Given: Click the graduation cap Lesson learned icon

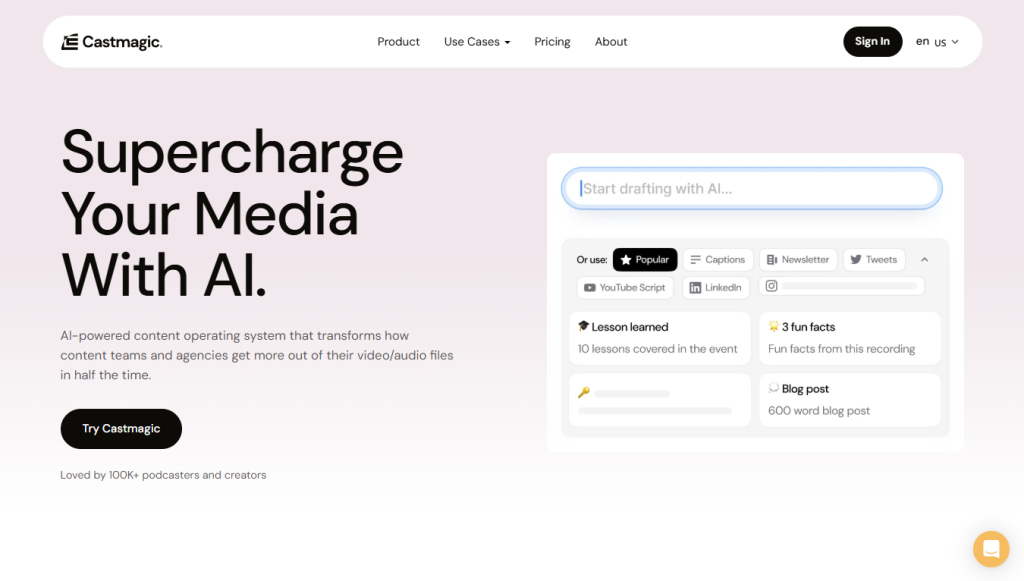Looking at the screenshot, I should click(x=583, y=326).
